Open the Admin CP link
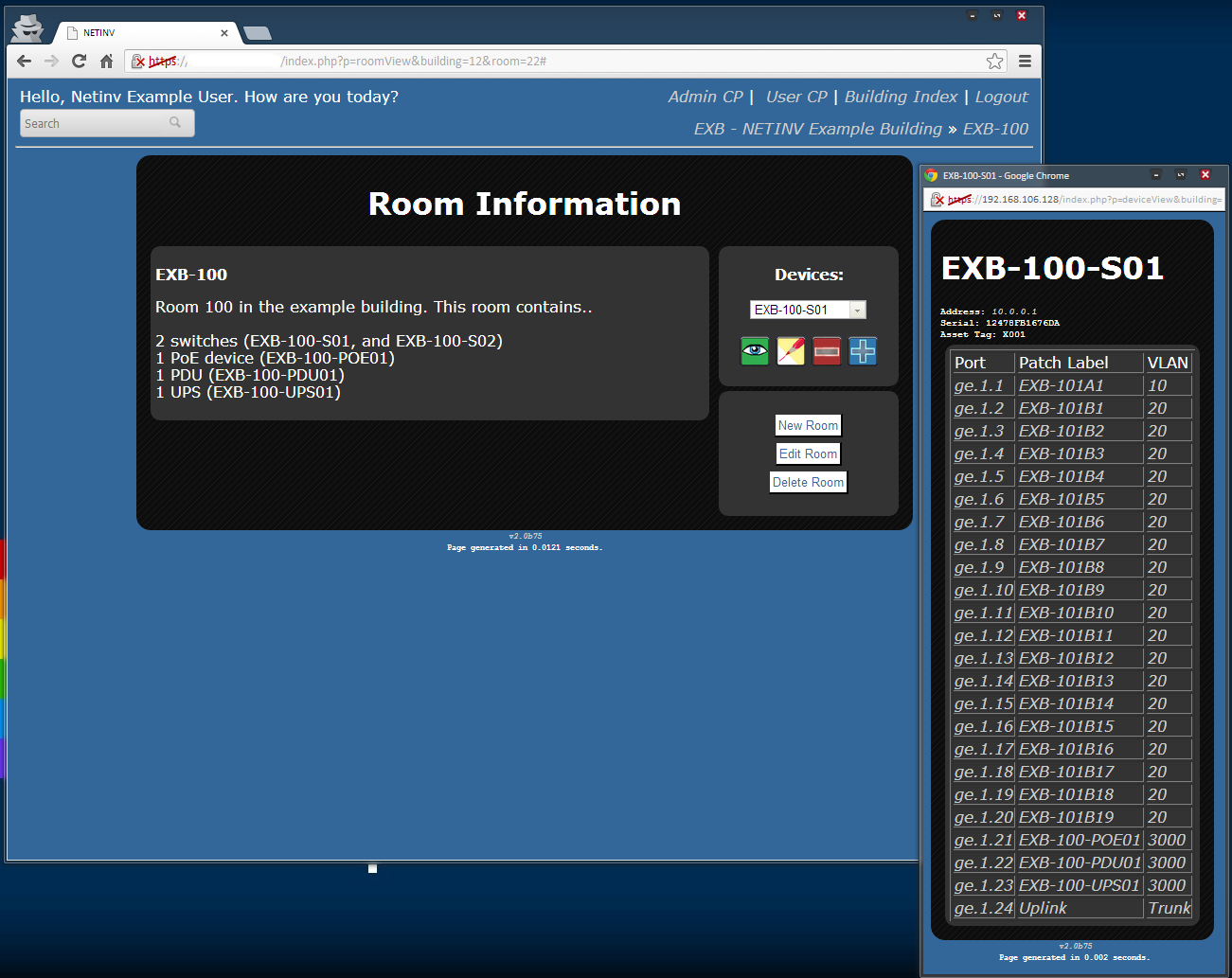 coord(705,97)
